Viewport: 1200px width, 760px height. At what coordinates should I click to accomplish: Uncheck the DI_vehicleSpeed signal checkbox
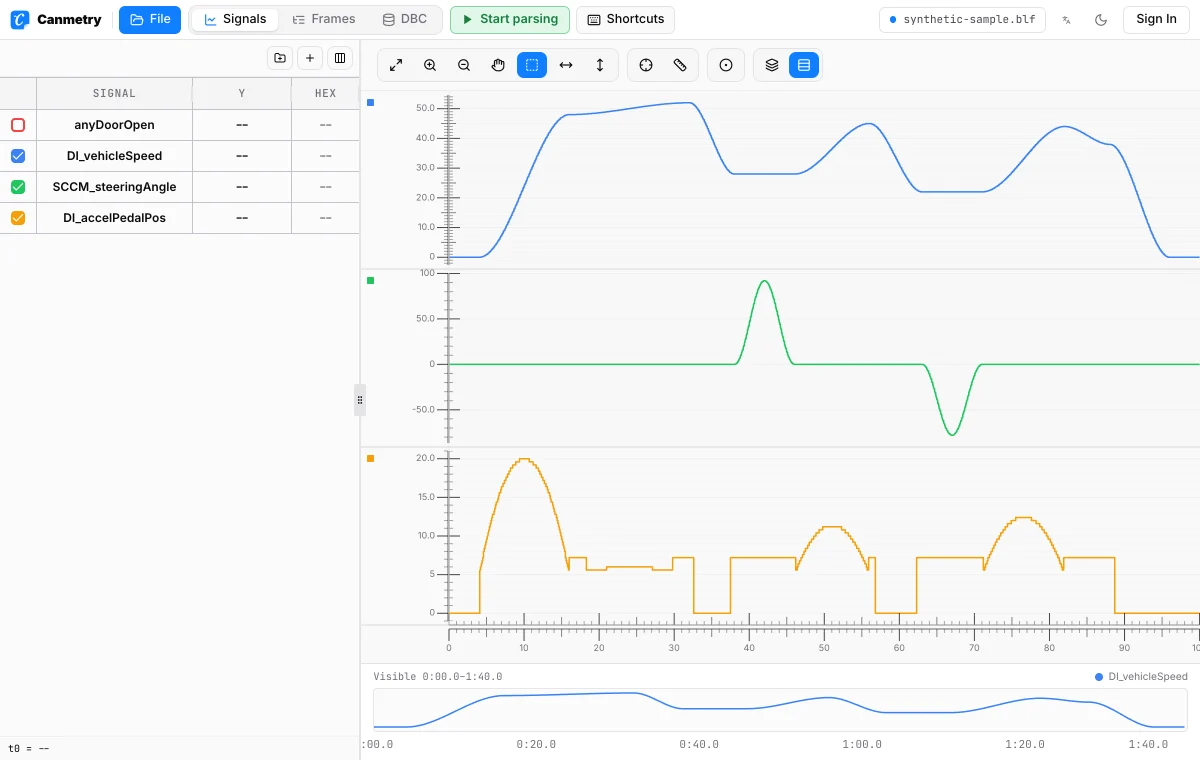pyautogui.click(x=18, y=156)
